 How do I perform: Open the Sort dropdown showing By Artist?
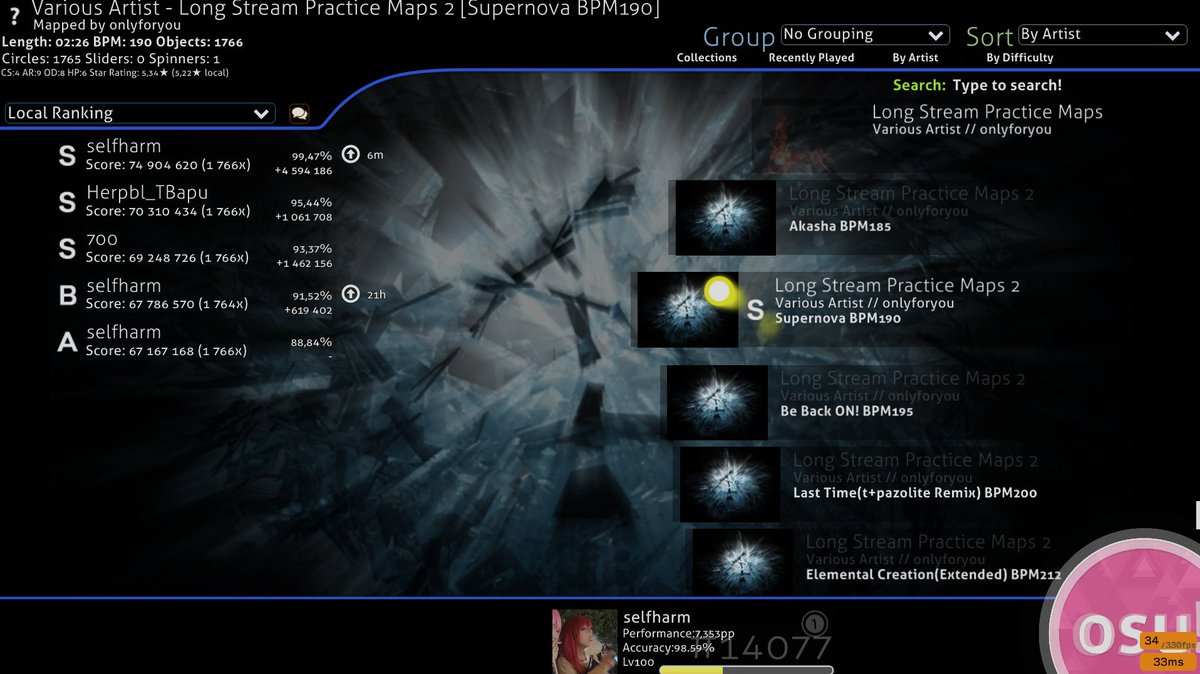(x=1102, y=35)
